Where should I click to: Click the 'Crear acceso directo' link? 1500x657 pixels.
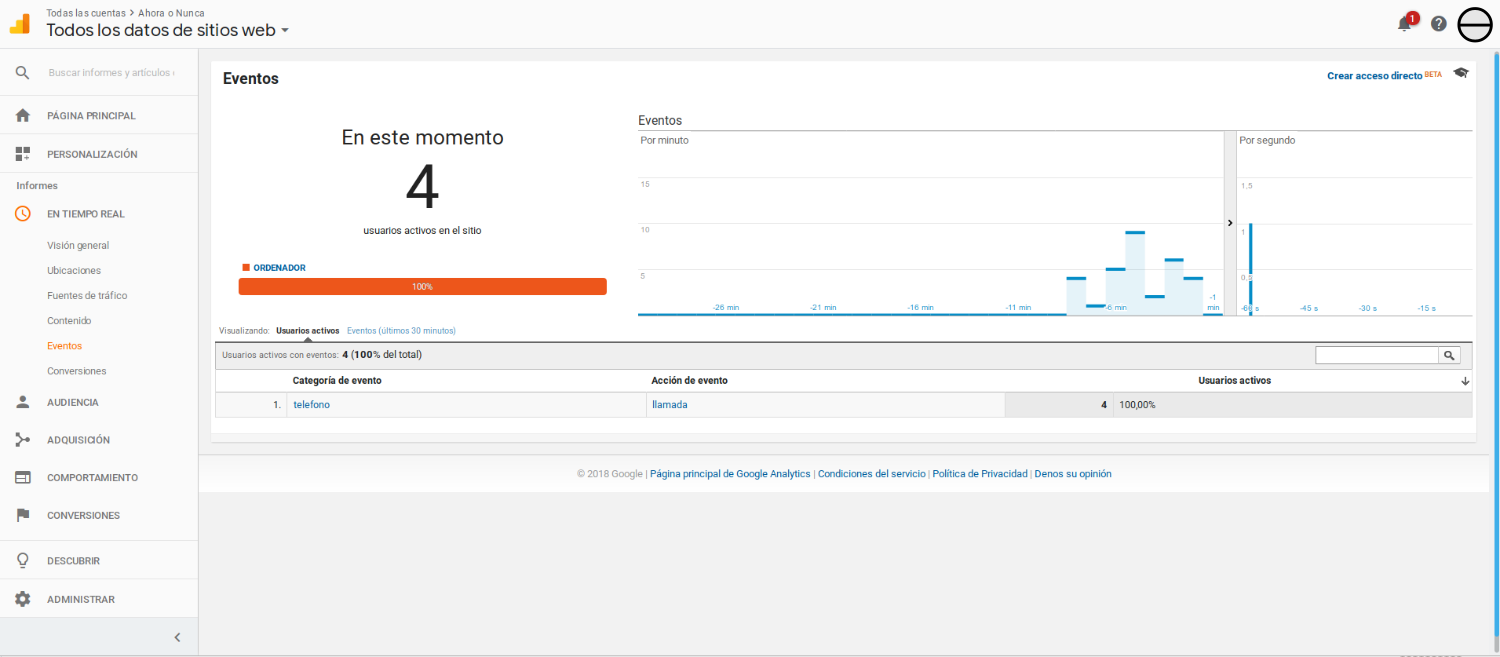1374,75
